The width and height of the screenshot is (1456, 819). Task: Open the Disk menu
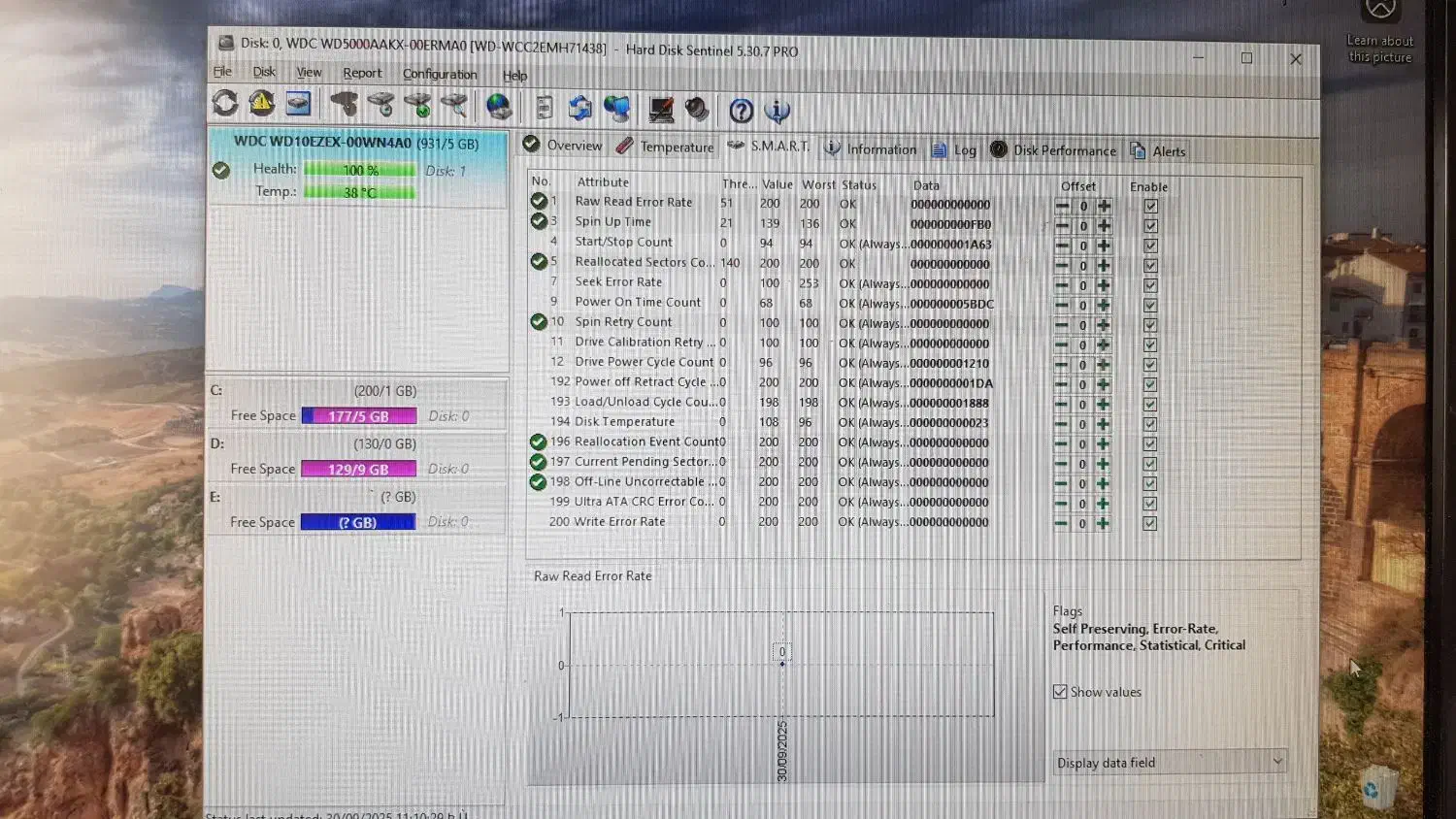pyautogui.click(x=264, y=72)
